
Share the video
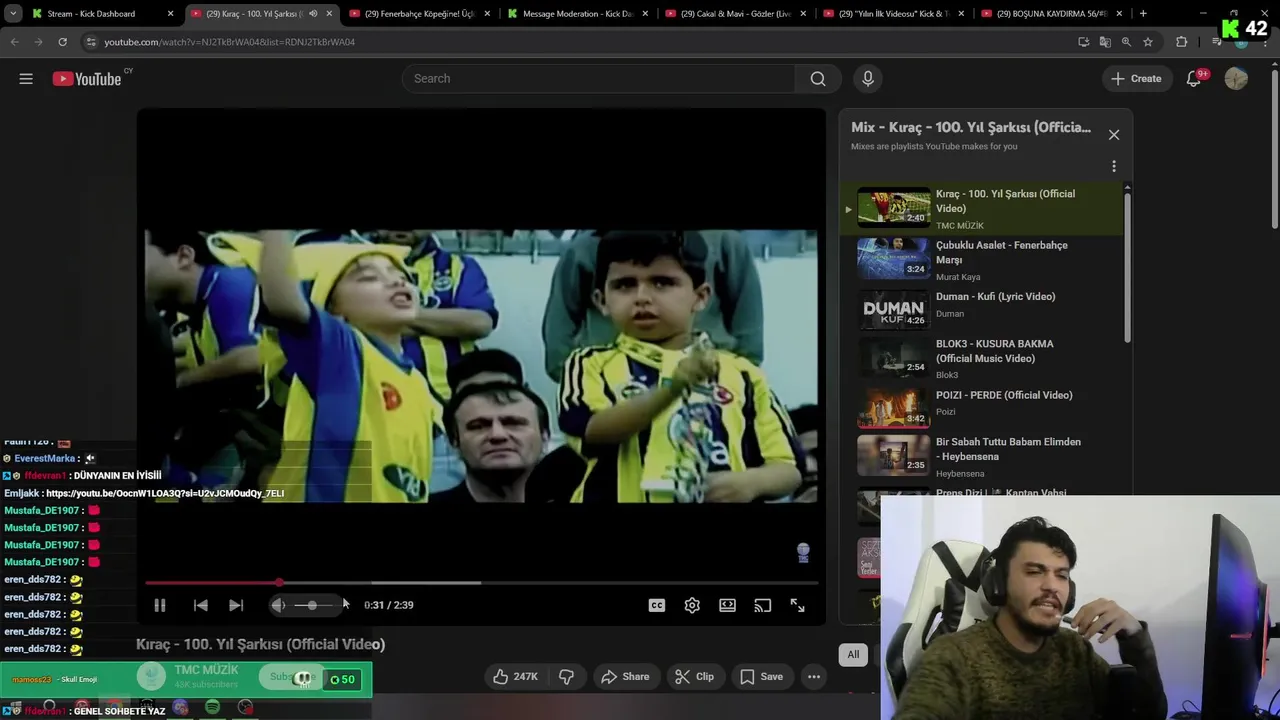click(625, 677)
